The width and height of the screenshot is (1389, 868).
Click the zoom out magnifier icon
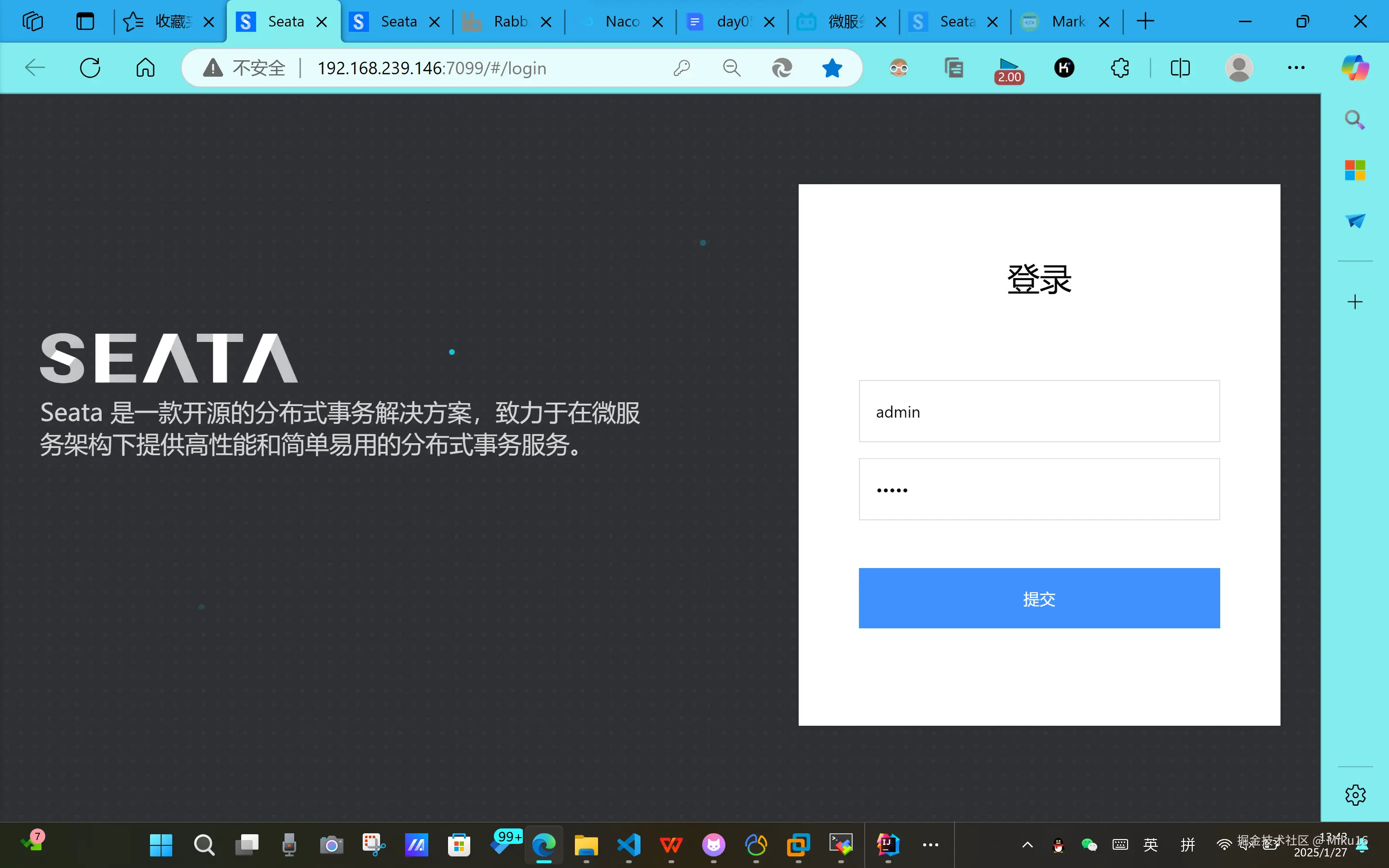[x=731, y=68]
